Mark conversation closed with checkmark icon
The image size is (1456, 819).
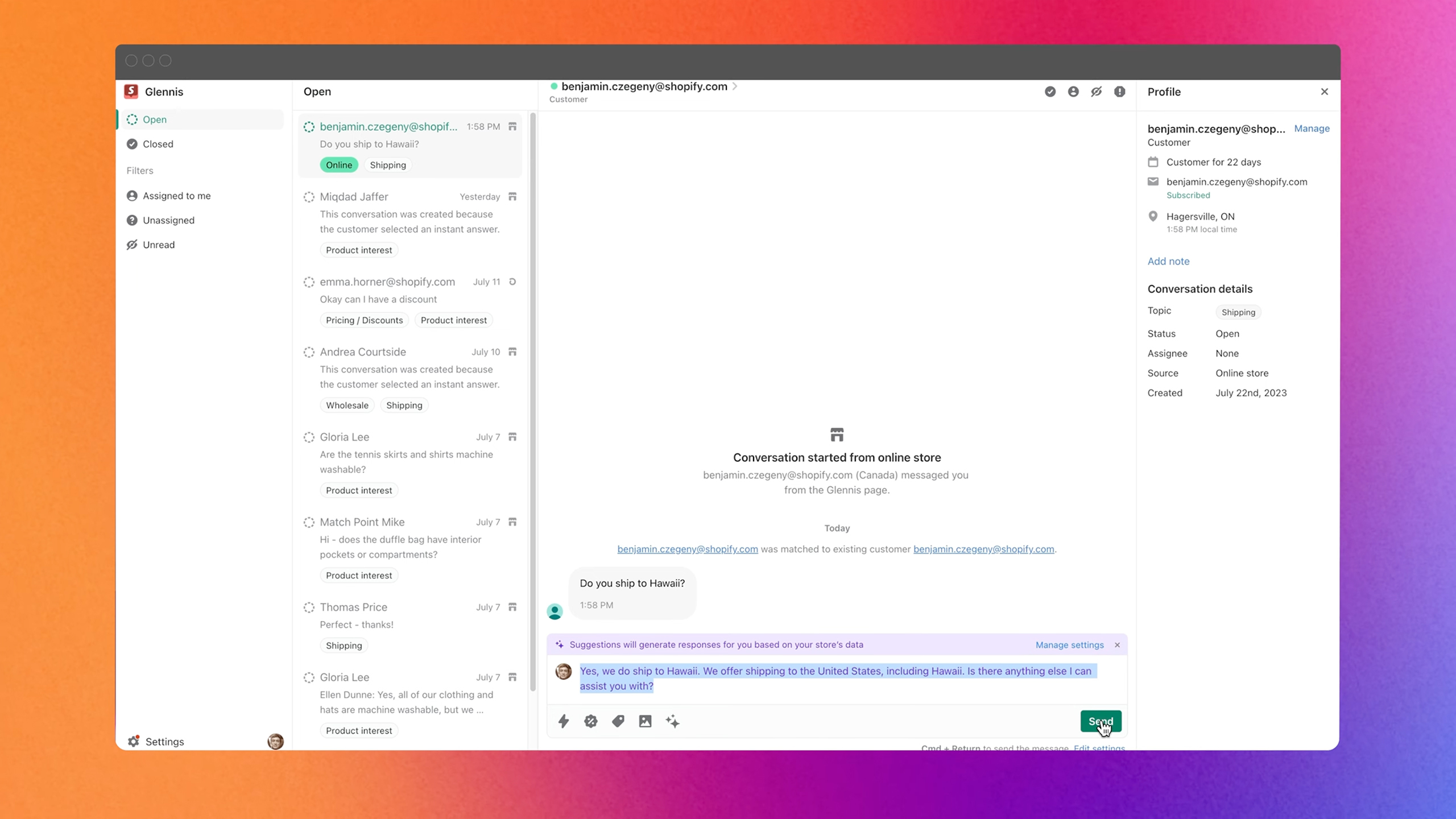[1050, 92]
